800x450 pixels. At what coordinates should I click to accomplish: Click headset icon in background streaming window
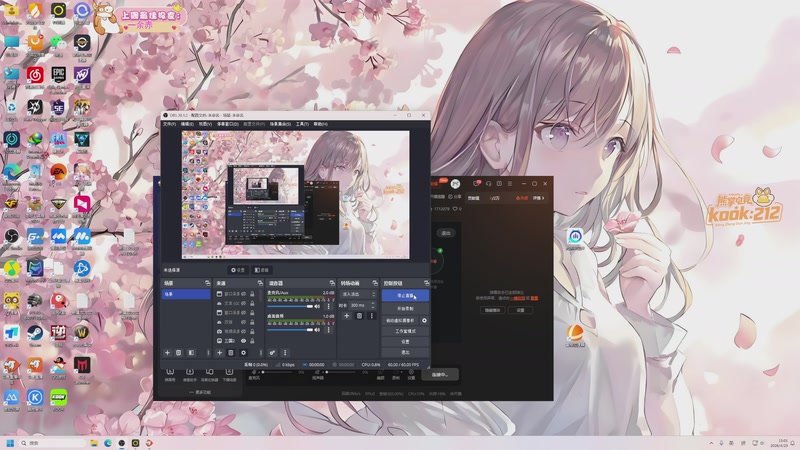tap(488, 184)
